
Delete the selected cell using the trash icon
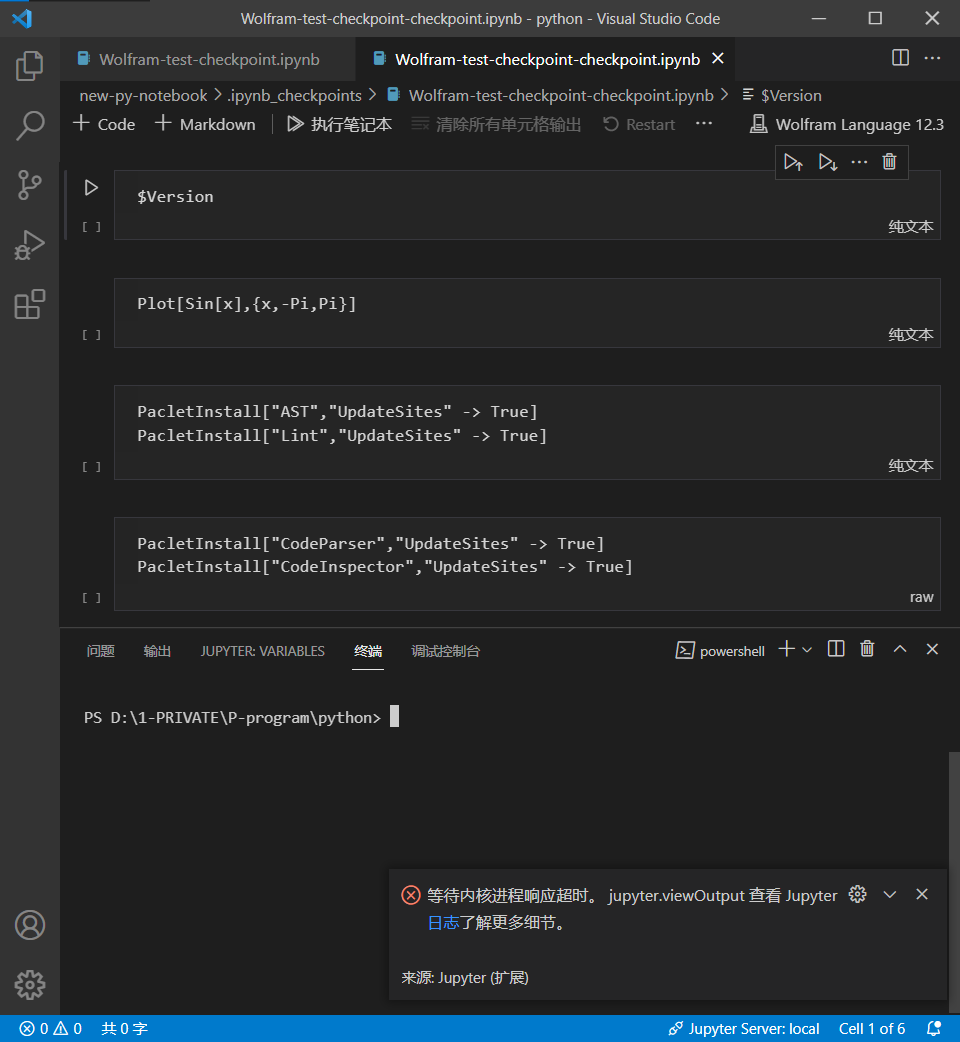tap(889, 161)
